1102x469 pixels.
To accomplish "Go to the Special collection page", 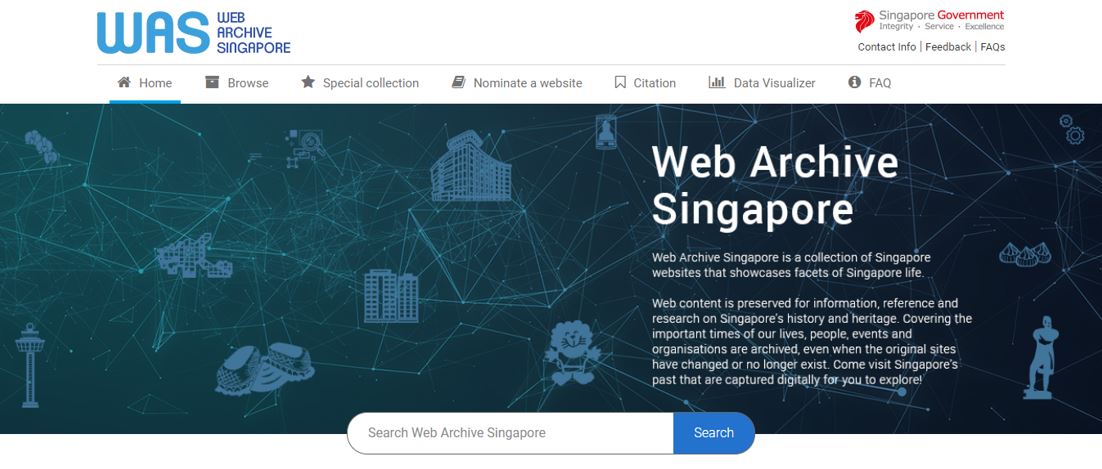I will (x=370, y=83).
